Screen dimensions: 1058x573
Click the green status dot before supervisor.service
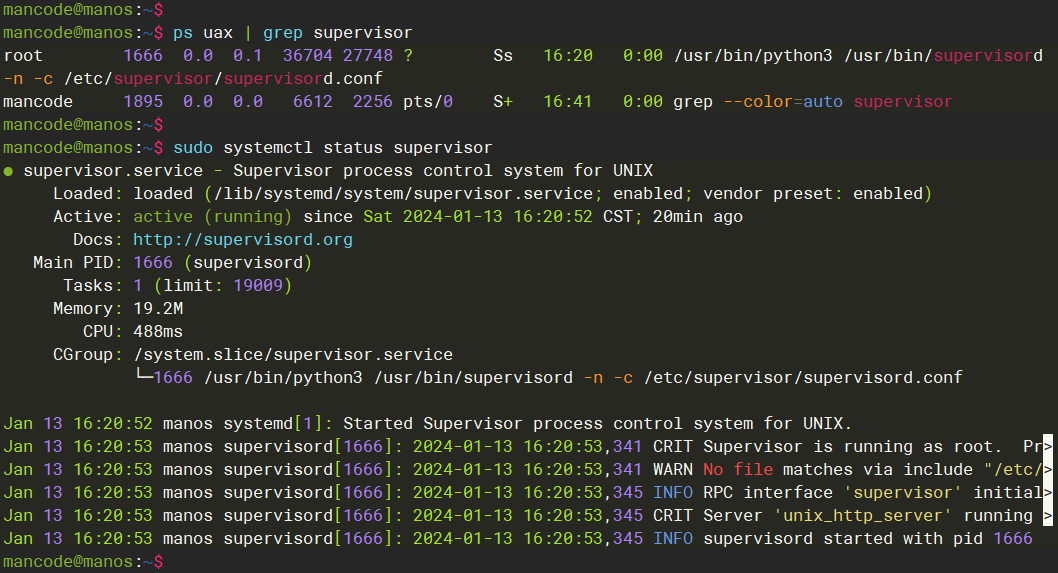pos(9,172)
